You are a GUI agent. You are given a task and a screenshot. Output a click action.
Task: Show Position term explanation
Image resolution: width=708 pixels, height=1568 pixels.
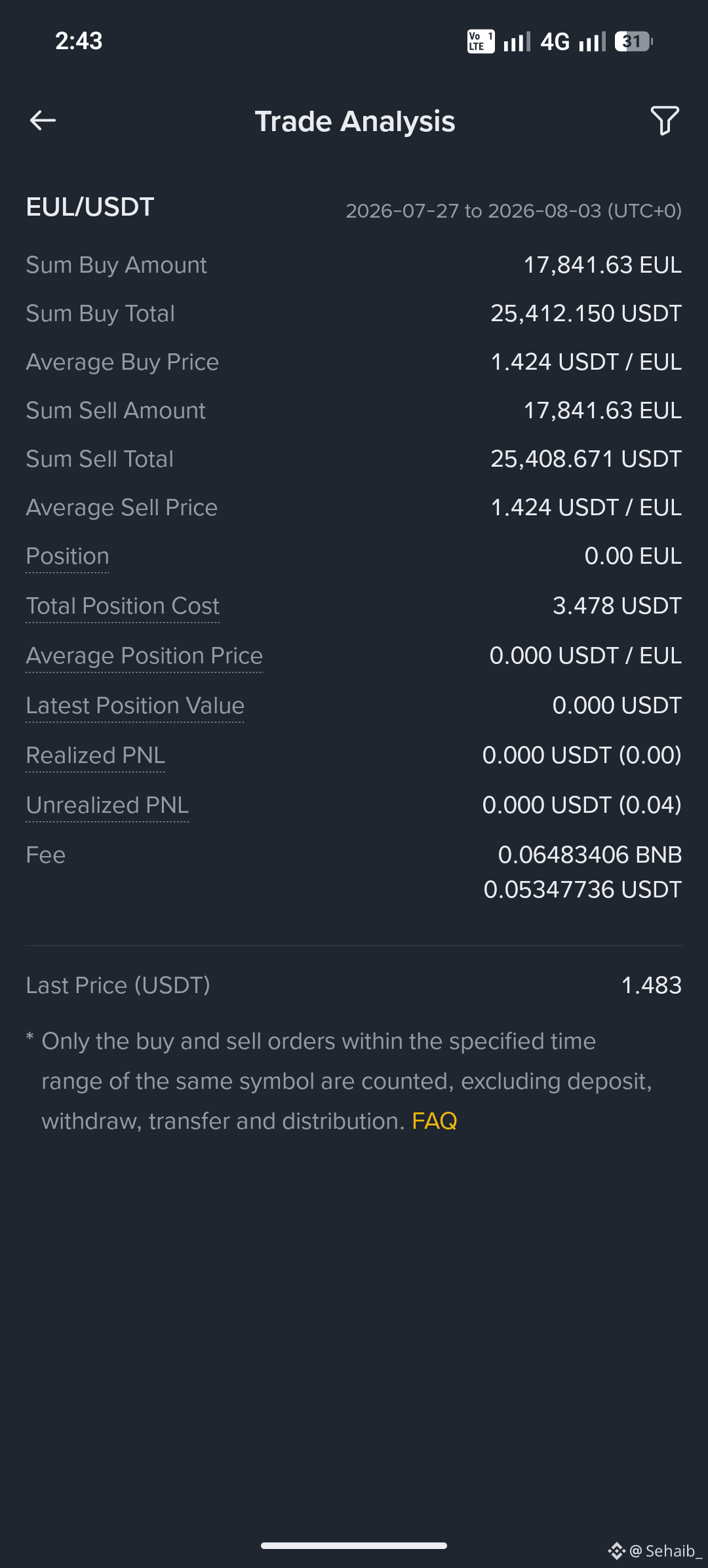point(68,556)
